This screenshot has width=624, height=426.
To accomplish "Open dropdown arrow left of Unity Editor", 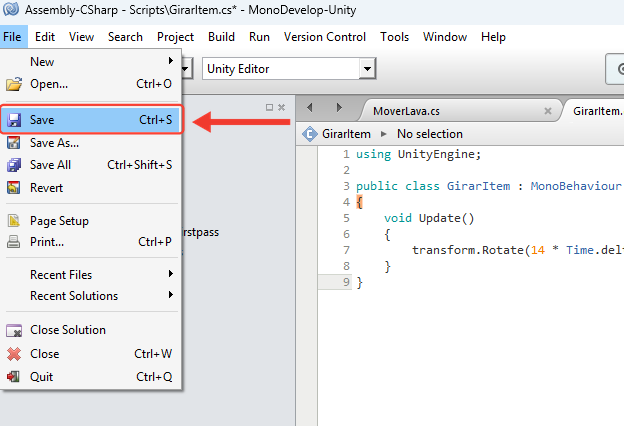I will pyautogui.click(x=186, y=69).
